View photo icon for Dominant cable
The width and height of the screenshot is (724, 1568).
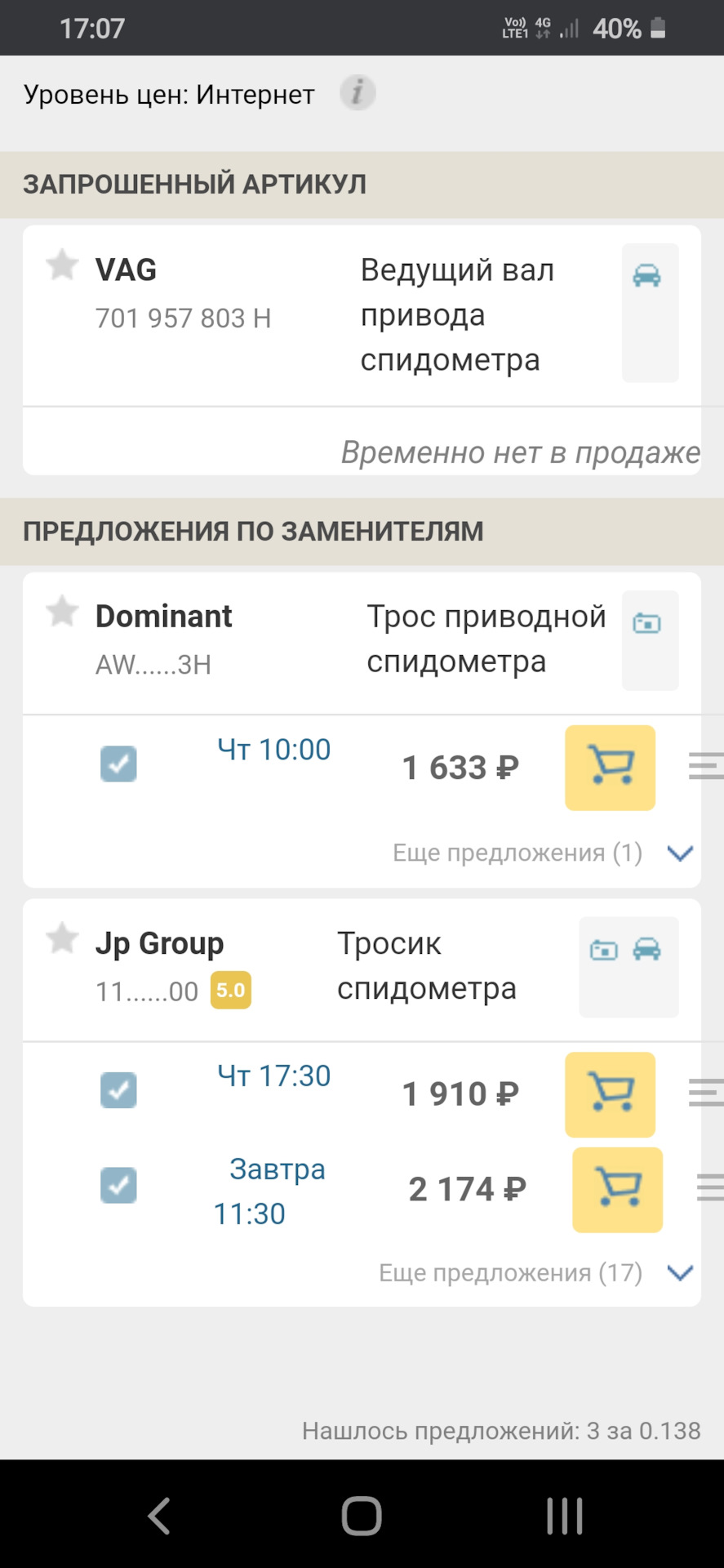pos(647,623)
